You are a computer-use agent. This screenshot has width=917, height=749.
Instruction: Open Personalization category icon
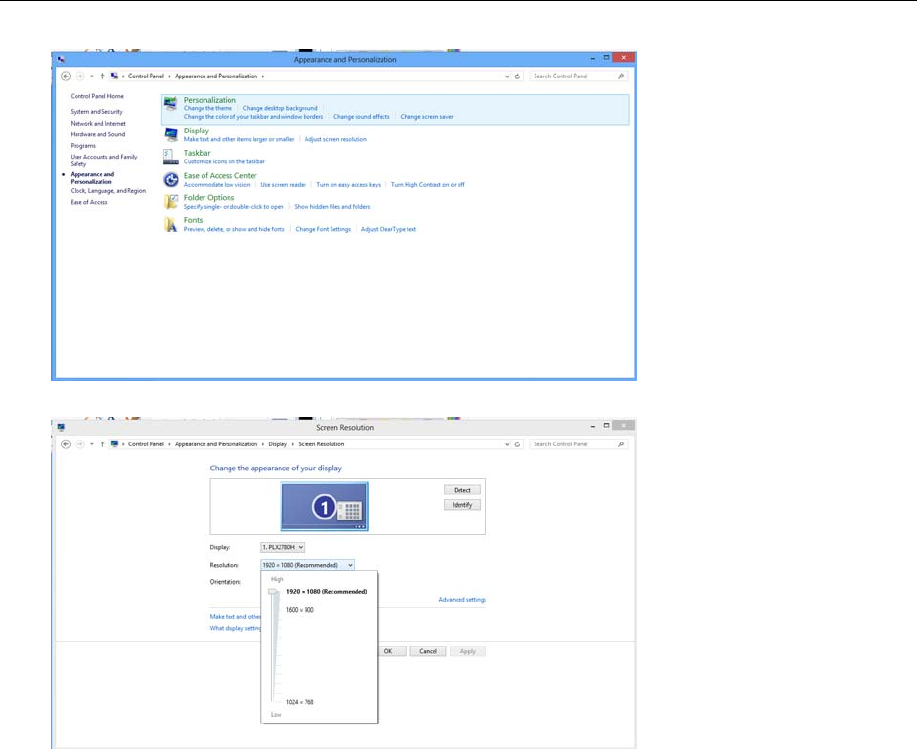pos(170,104)
